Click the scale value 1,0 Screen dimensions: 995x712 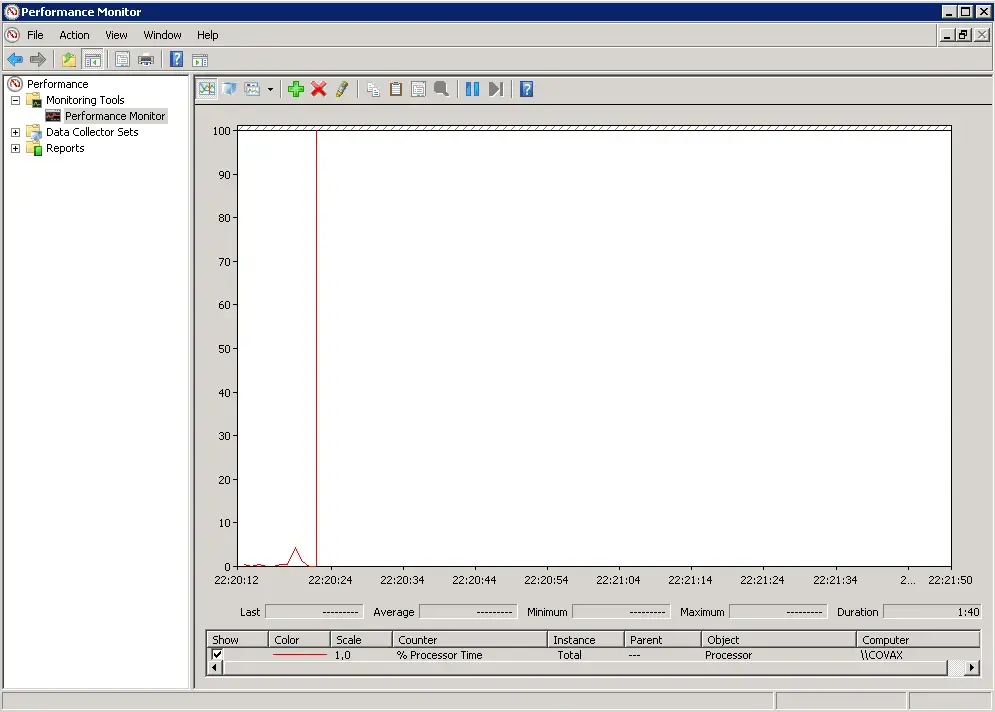click(343, 655)
